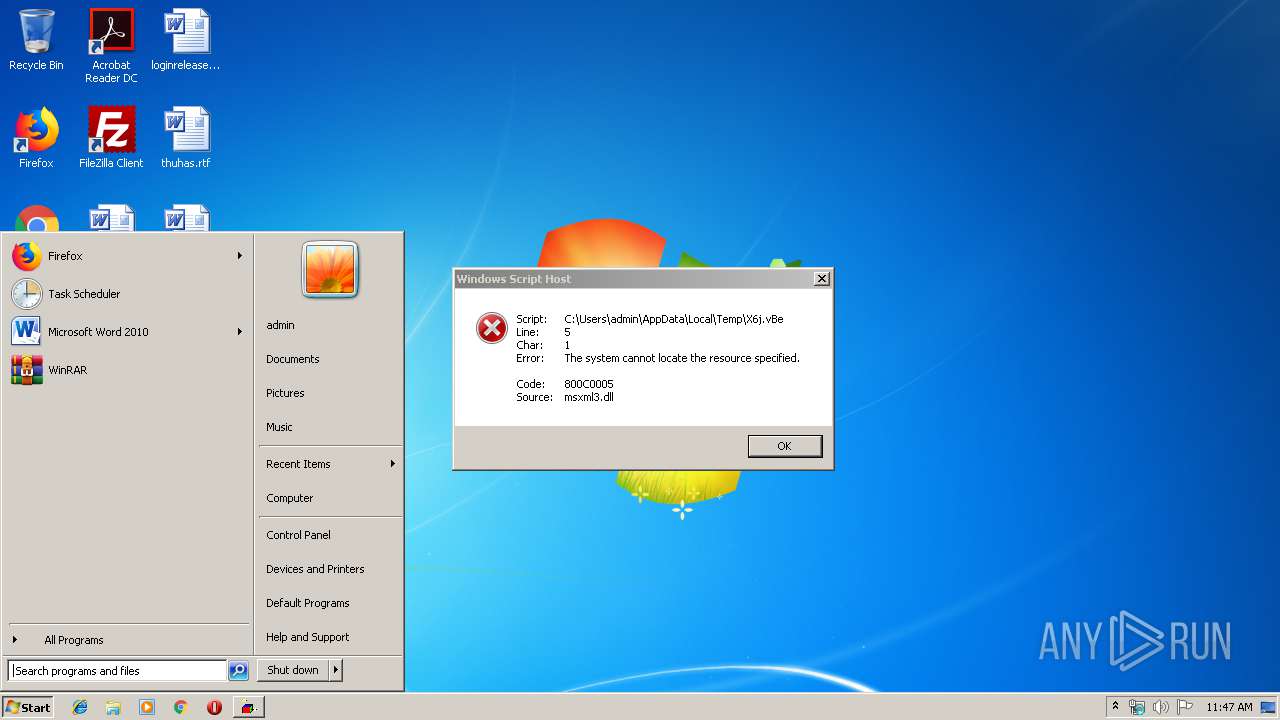1280x720 pixels.
Task: Click error code 800C0005 text
Action: click(589, 384)
